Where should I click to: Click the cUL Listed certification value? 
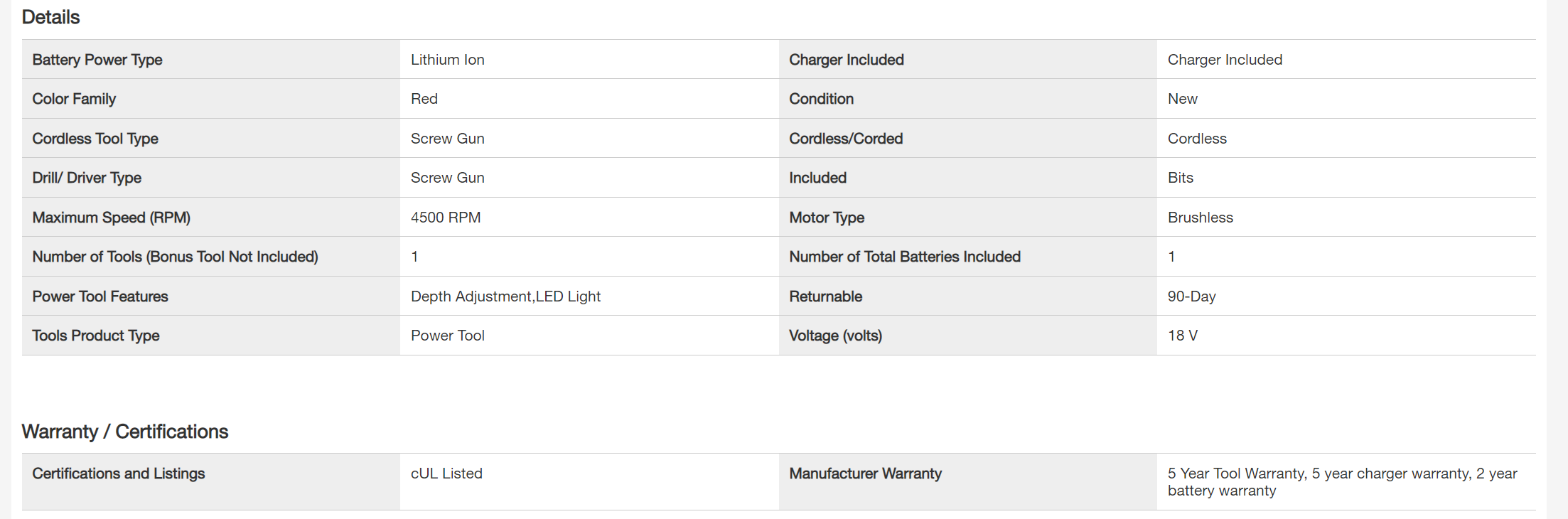pos(446,473)
